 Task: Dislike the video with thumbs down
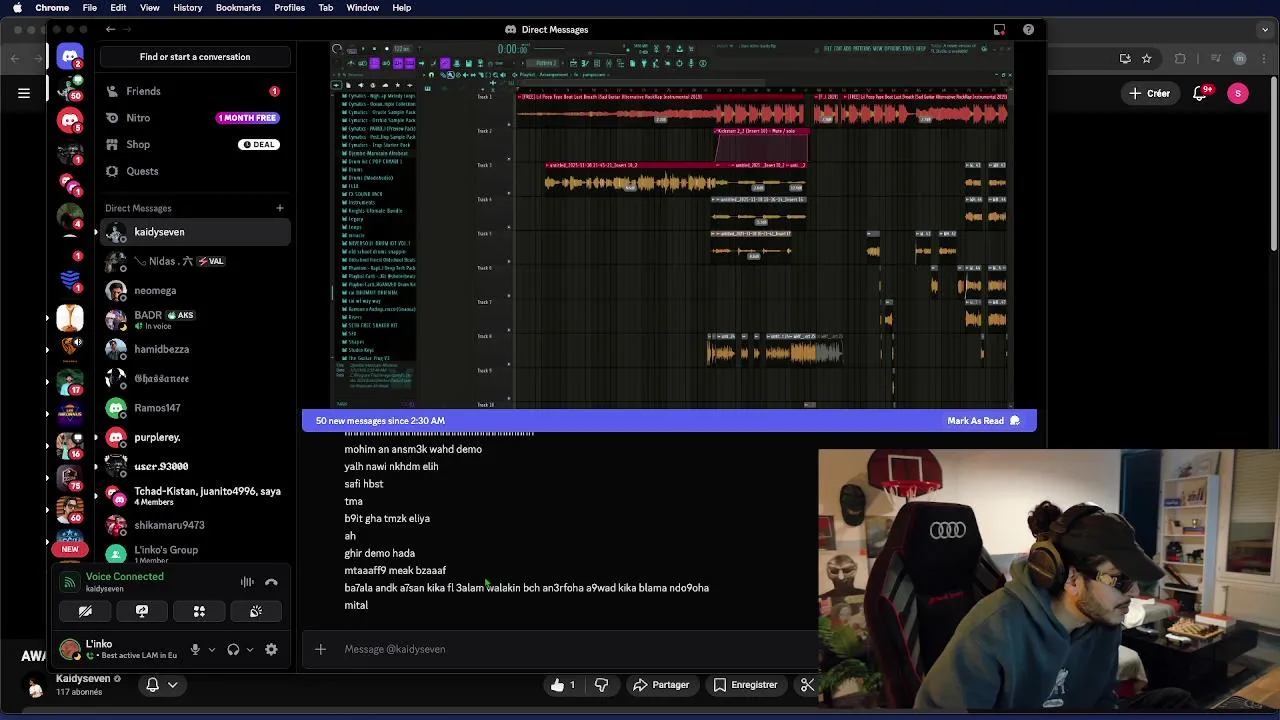coord(602,685)
